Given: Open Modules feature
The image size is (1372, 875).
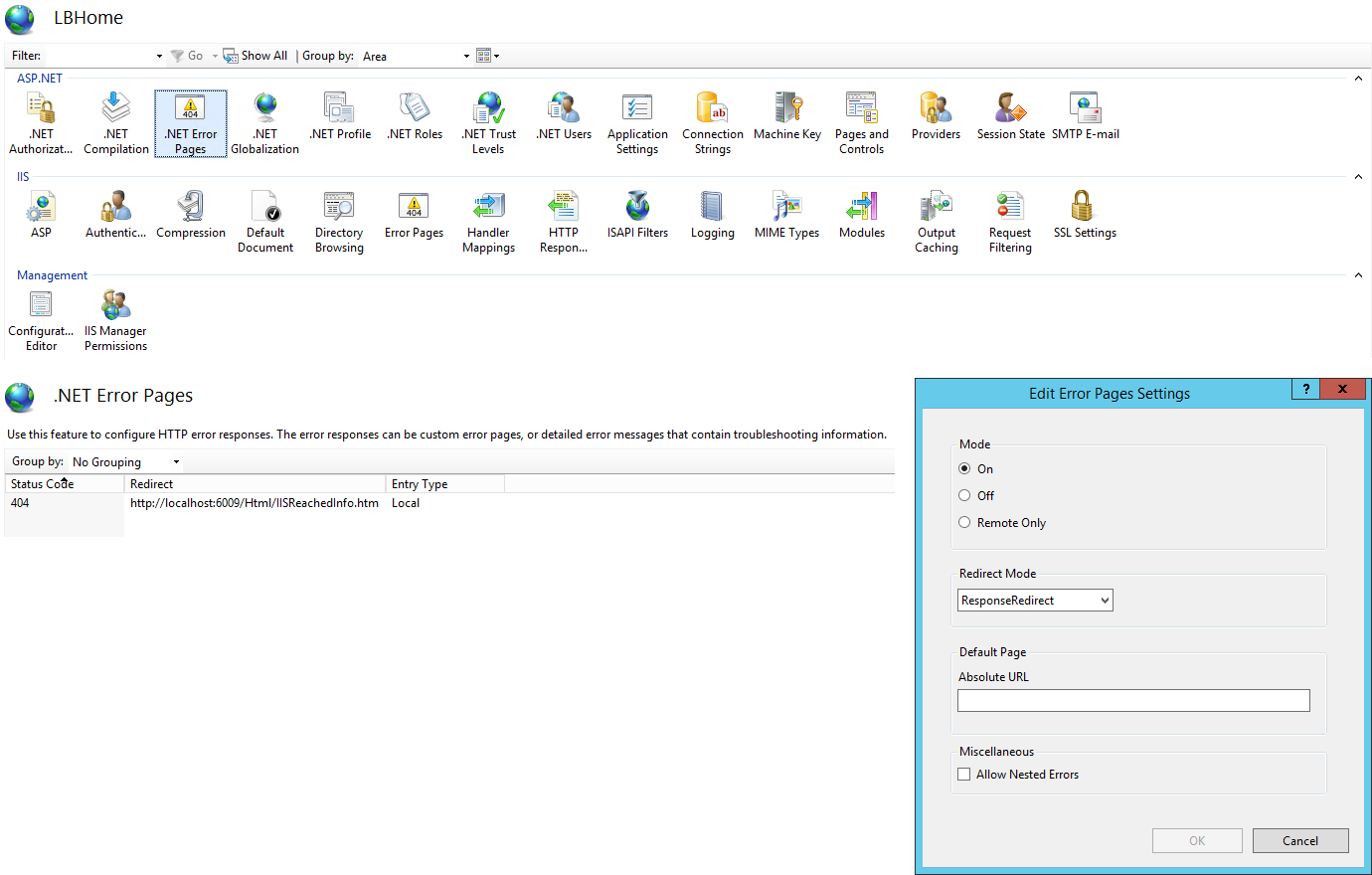Looking at the screenshot, I should pos(862,216).
